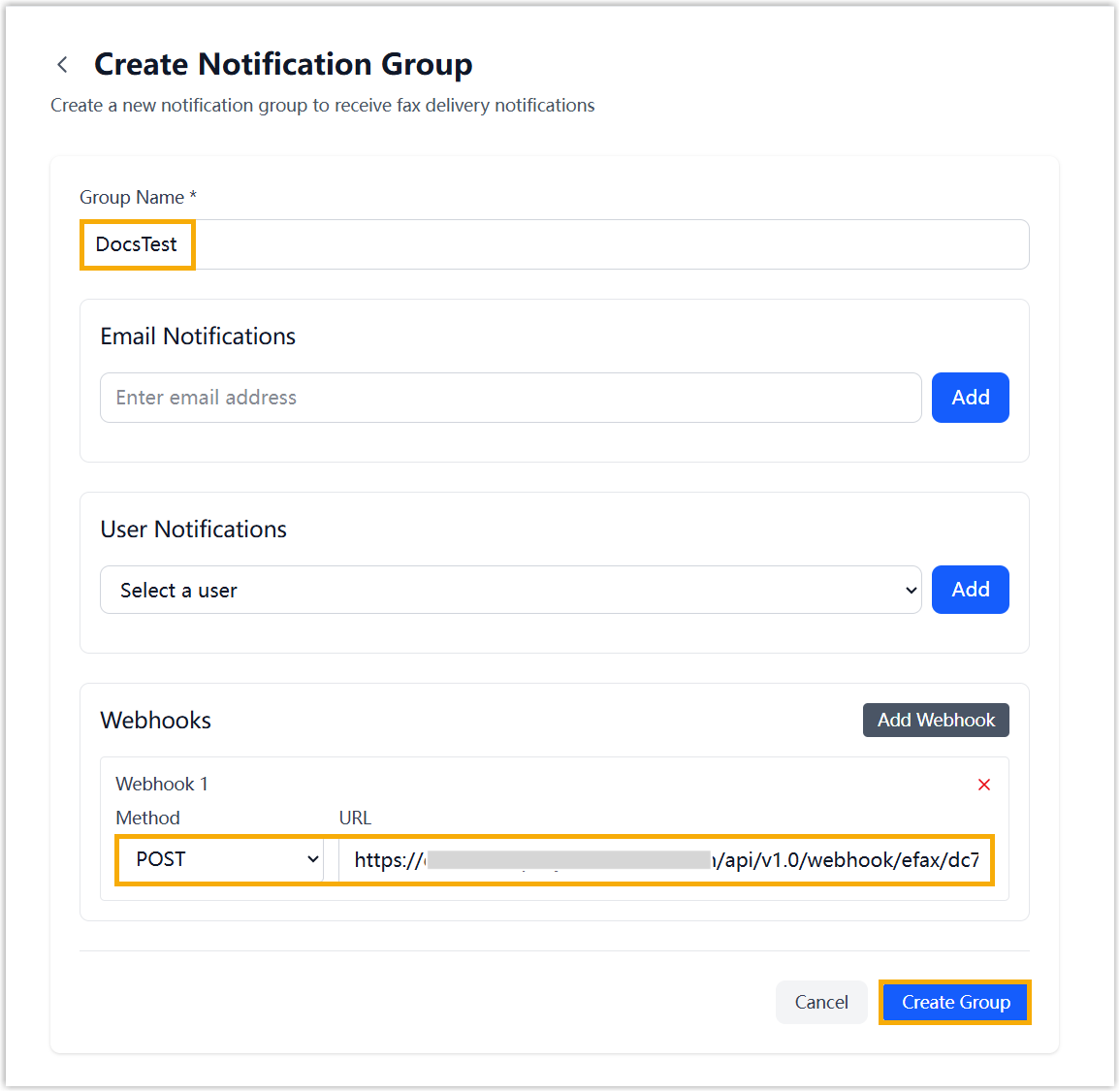This screenshot has height=1092, width=1120.
Task: Go back using the left chevron icon
Action: [63, 65]
